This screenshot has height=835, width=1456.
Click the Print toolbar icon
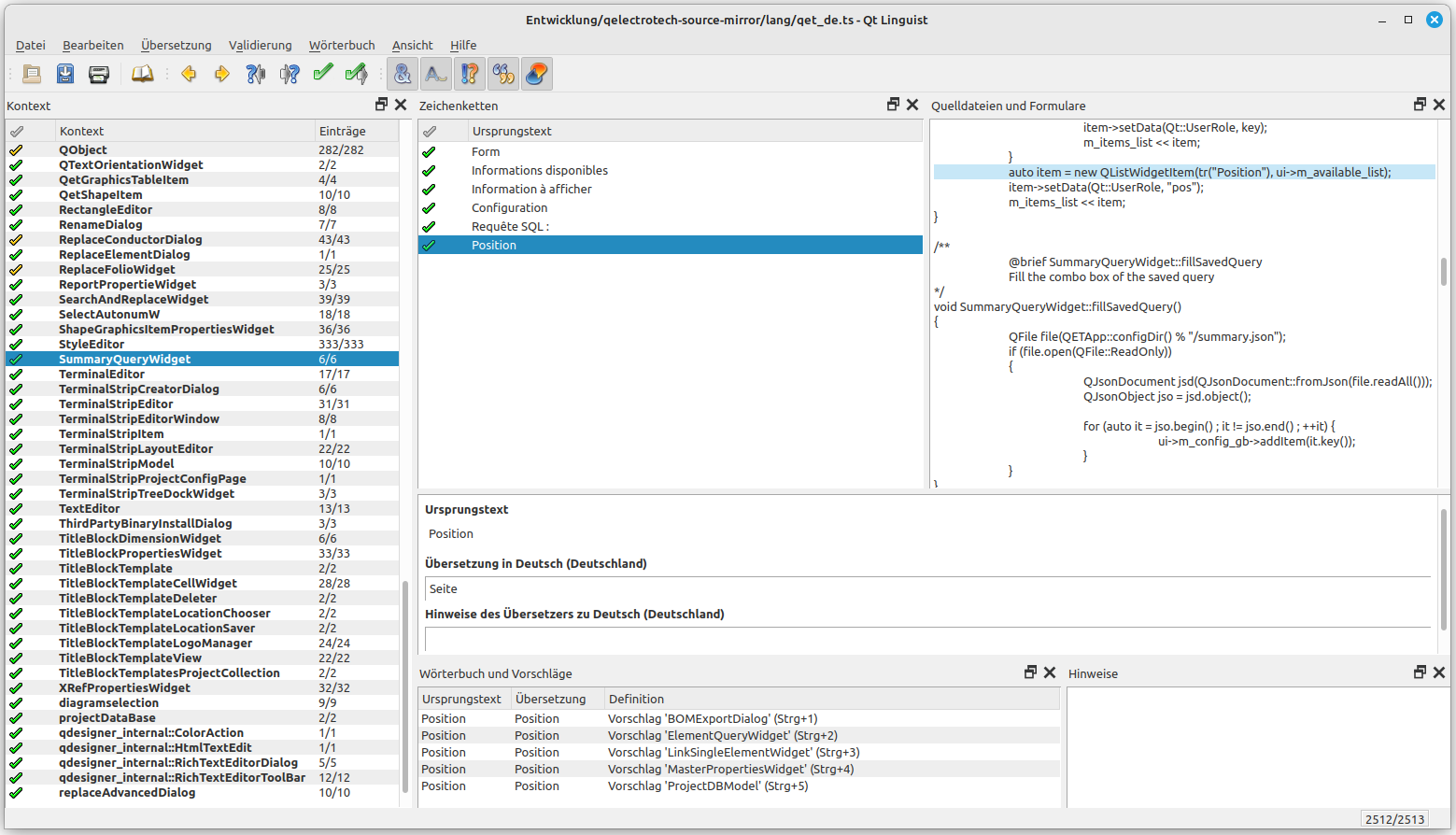click(99, 74)
